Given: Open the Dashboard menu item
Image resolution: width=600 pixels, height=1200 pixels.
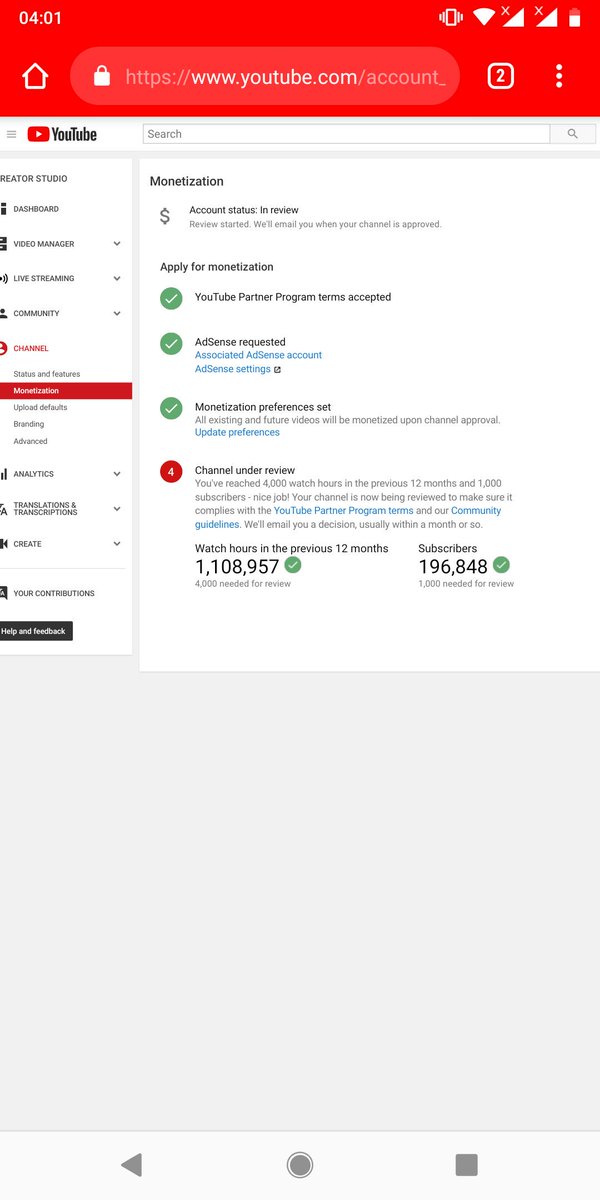Looking at the screenshot, I should click(36, 209).
